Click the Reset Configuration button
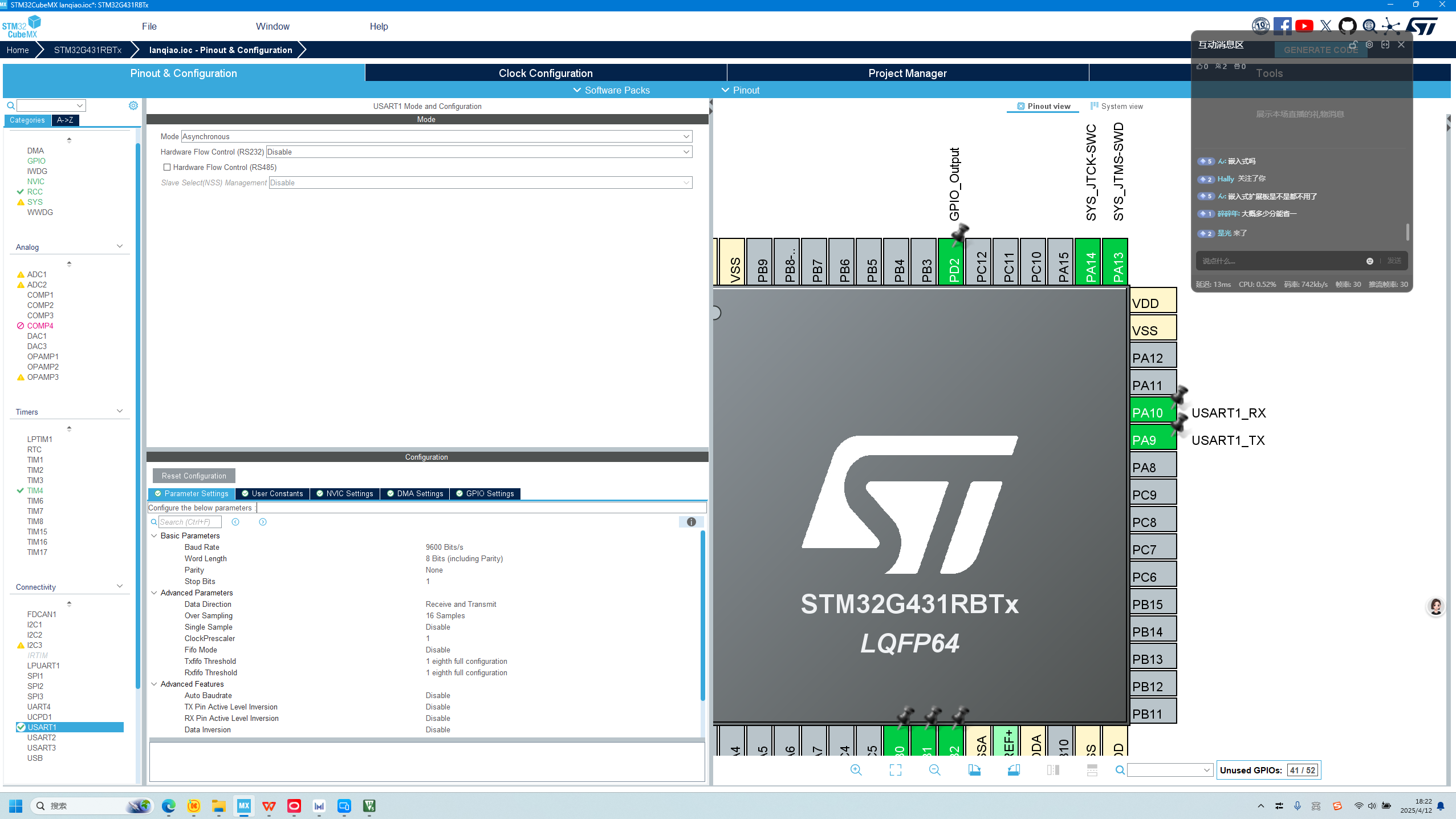Image resolution: width=1456 pixels, height=819 pixels. coord(194,476)
